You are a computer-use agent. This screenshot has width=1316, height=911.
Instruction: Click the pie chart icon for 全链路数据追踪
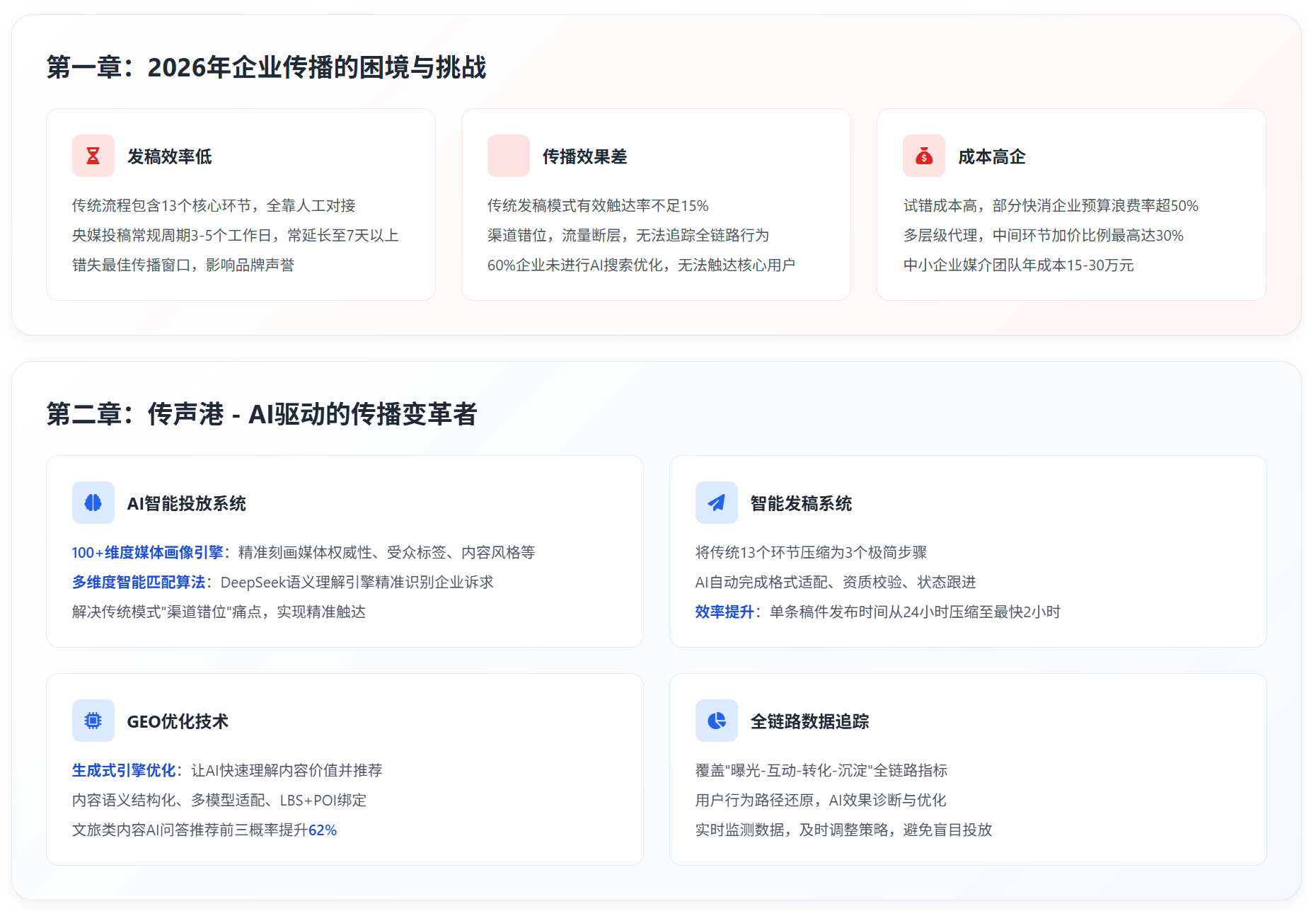point(716,721)
